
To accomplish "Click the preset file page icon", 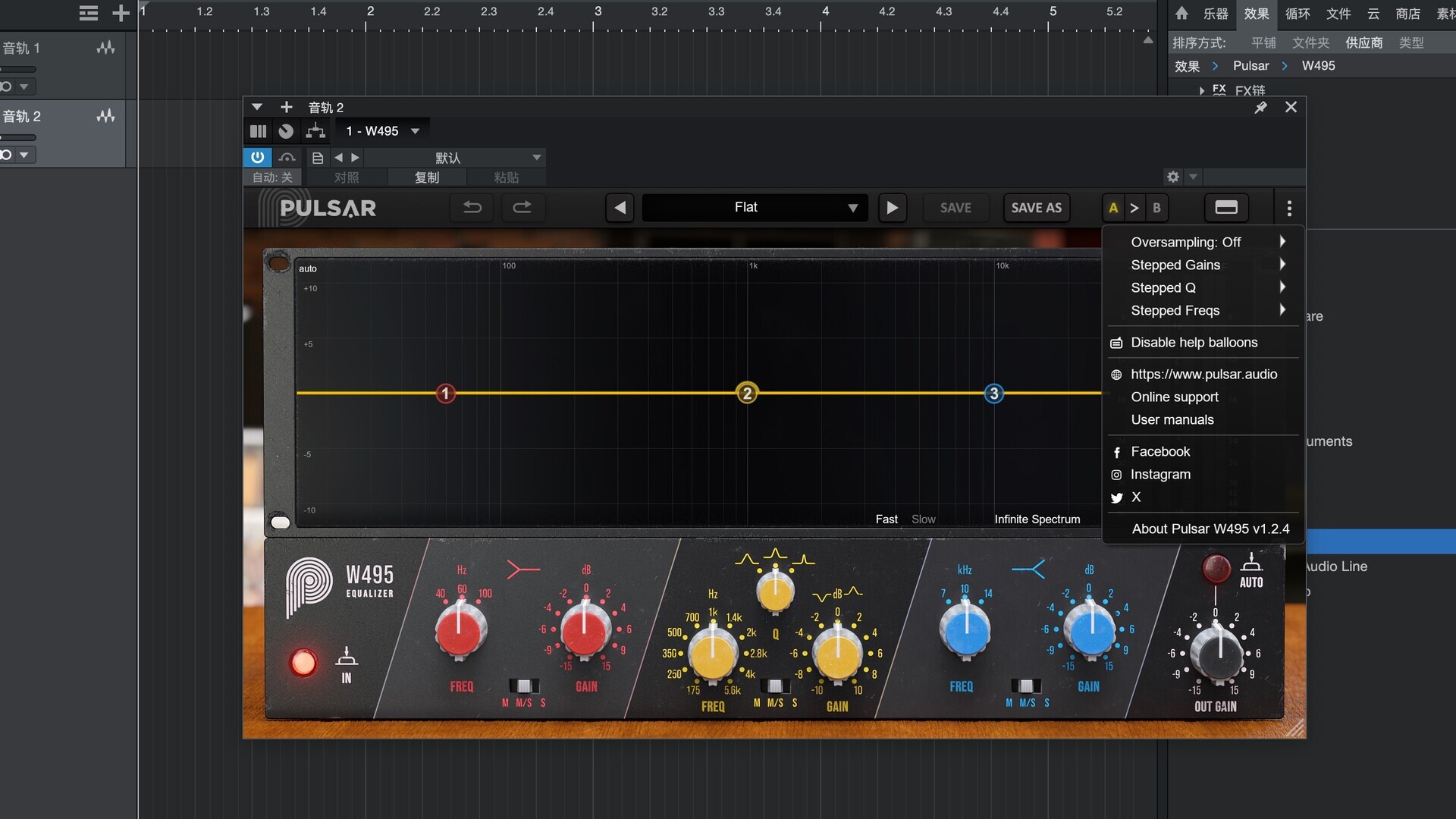I will point(318,158).
